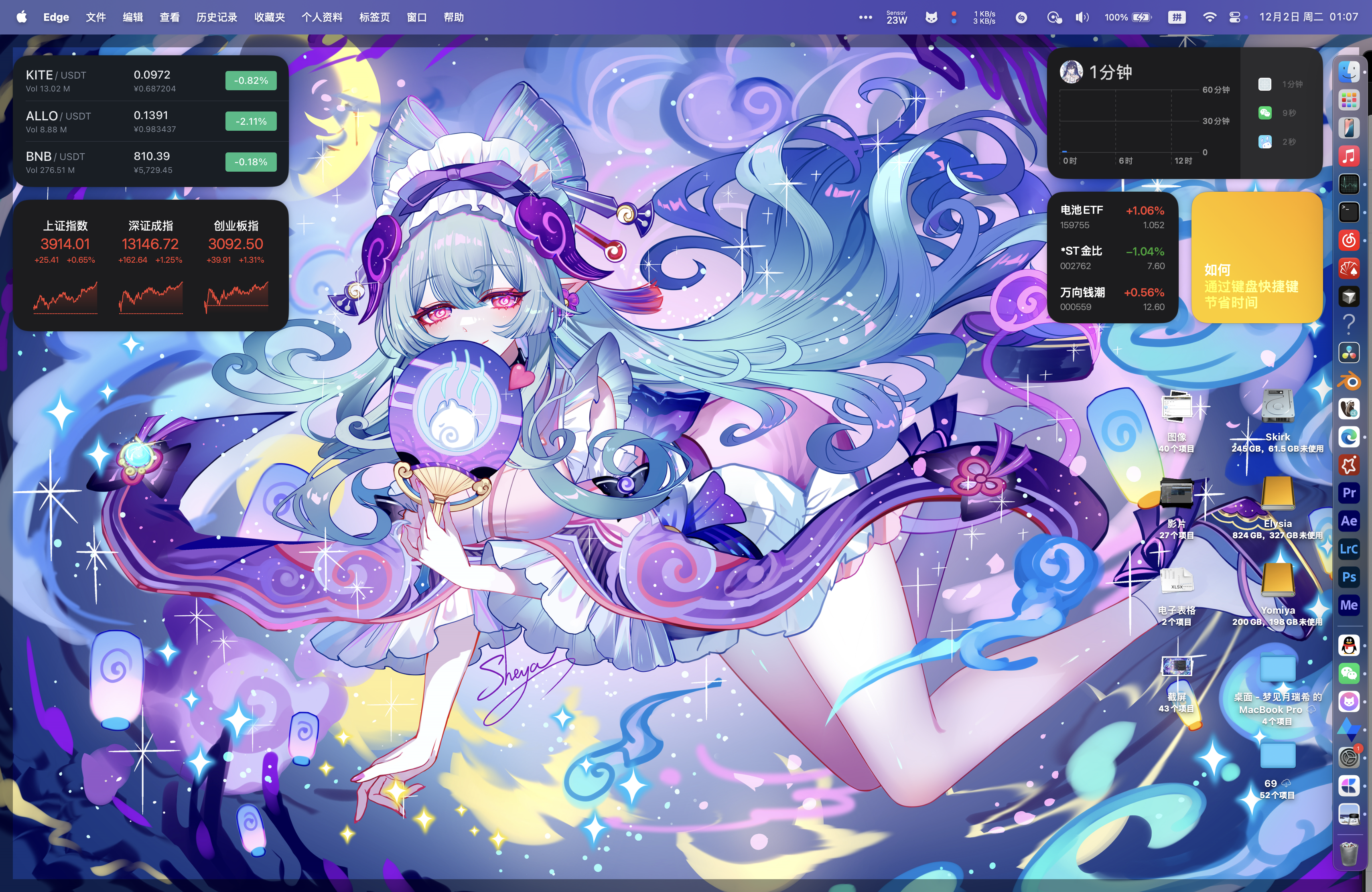The image size is (1372, 892).
Task: Open the Activity Monitor dock icon
Action: [x=1349, y=184]
